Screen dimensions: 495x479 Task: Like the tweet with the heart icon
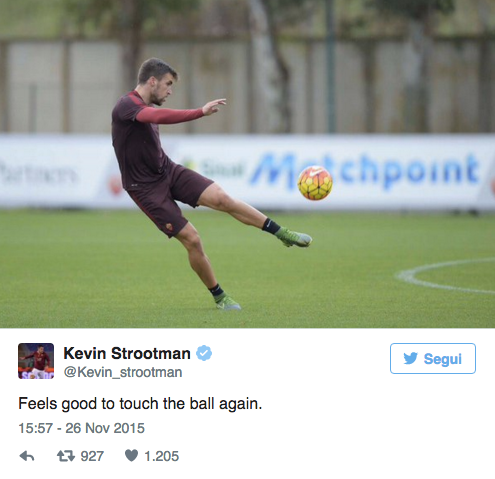[131, 456]
